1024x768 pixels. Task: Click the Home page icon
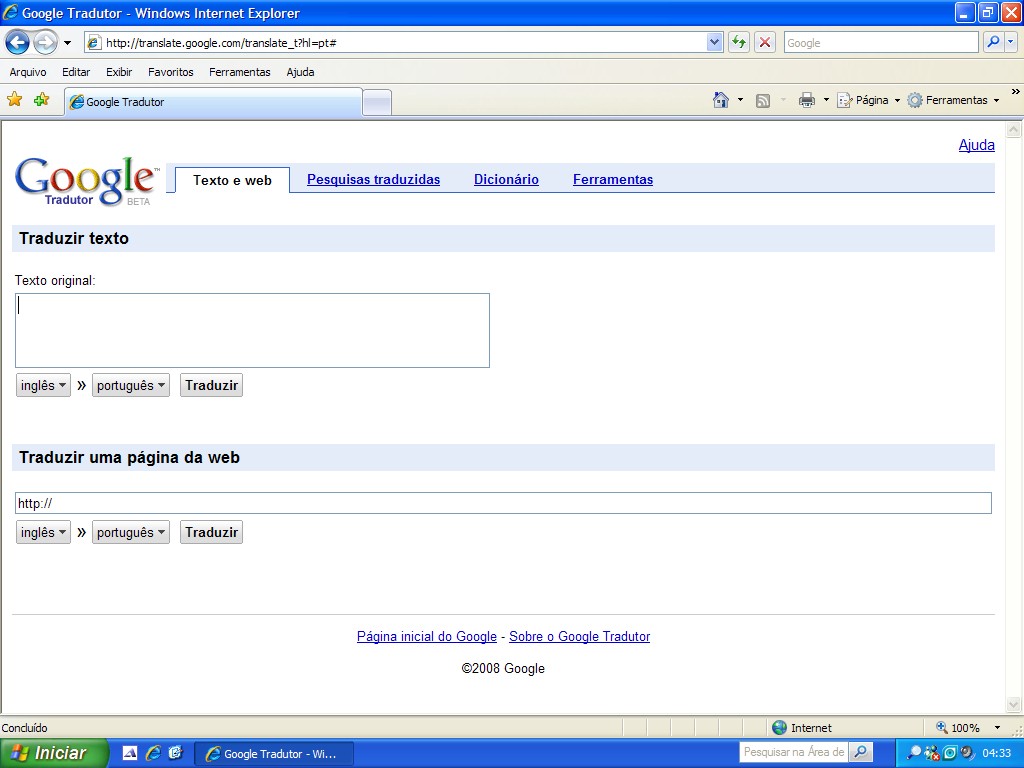[x=721, y=100]
